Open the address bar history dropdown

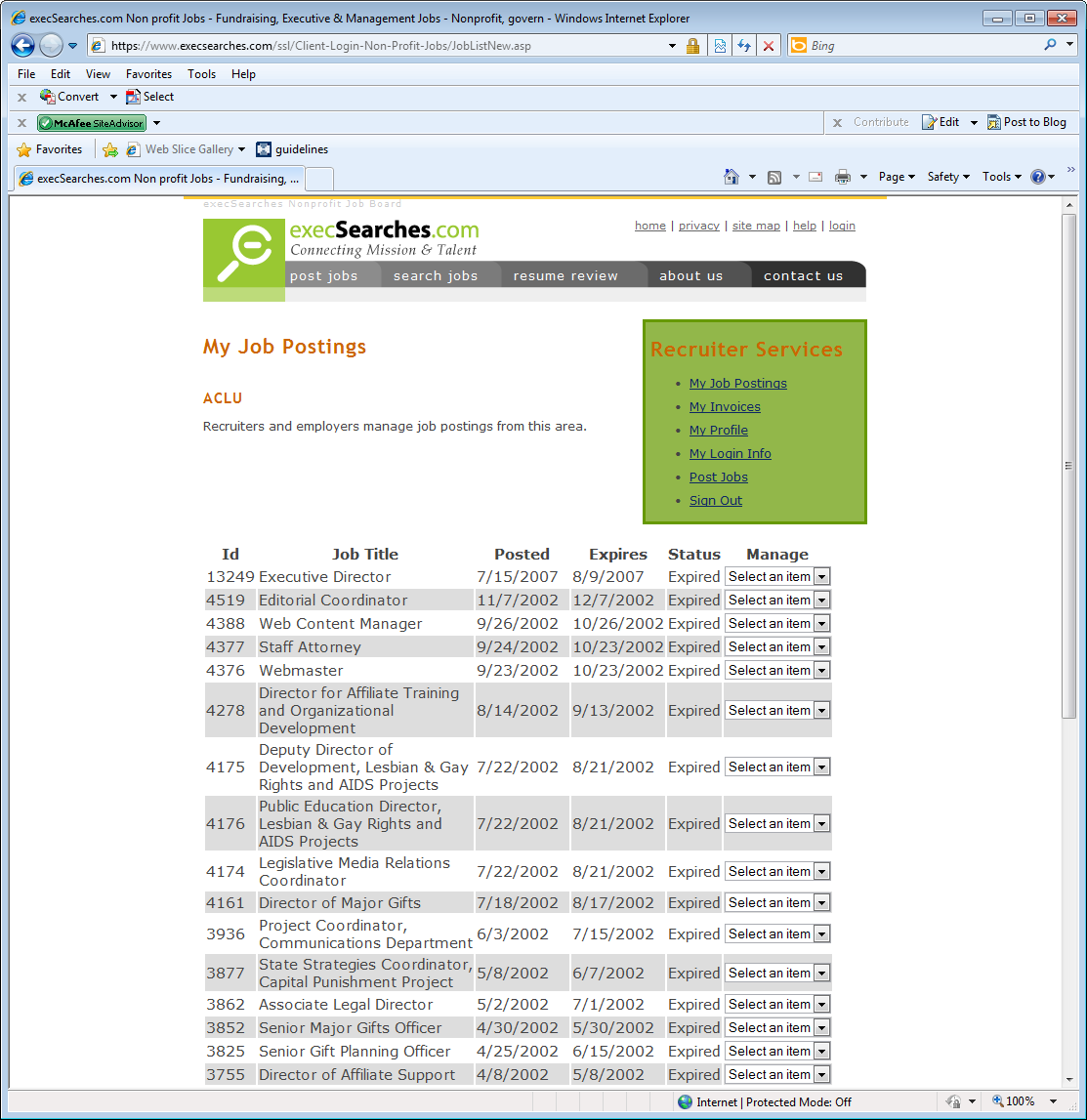[x=672, y=46]
